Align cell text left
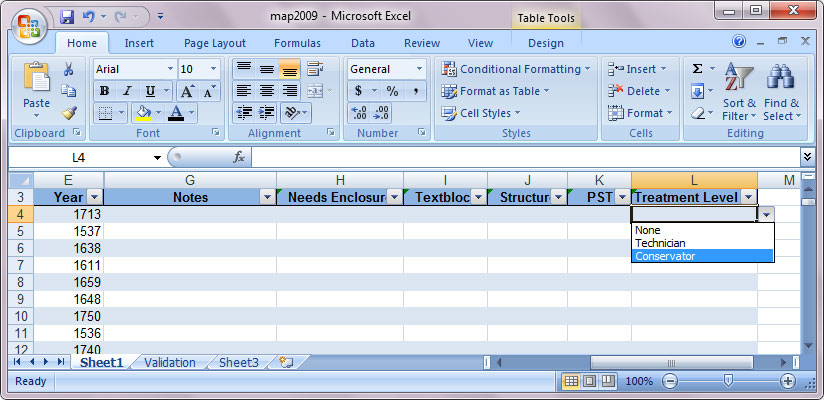Screen dimensions: 824x400 click(243, 91)
